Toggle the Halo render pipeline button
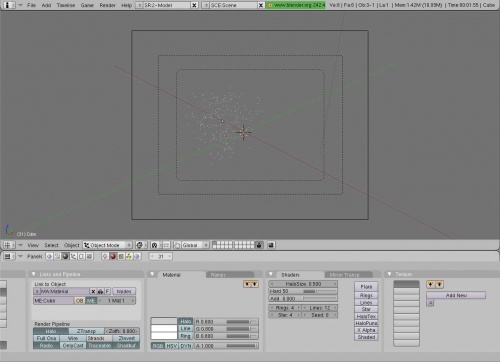The image size is (500, 362). pos(51,331)
